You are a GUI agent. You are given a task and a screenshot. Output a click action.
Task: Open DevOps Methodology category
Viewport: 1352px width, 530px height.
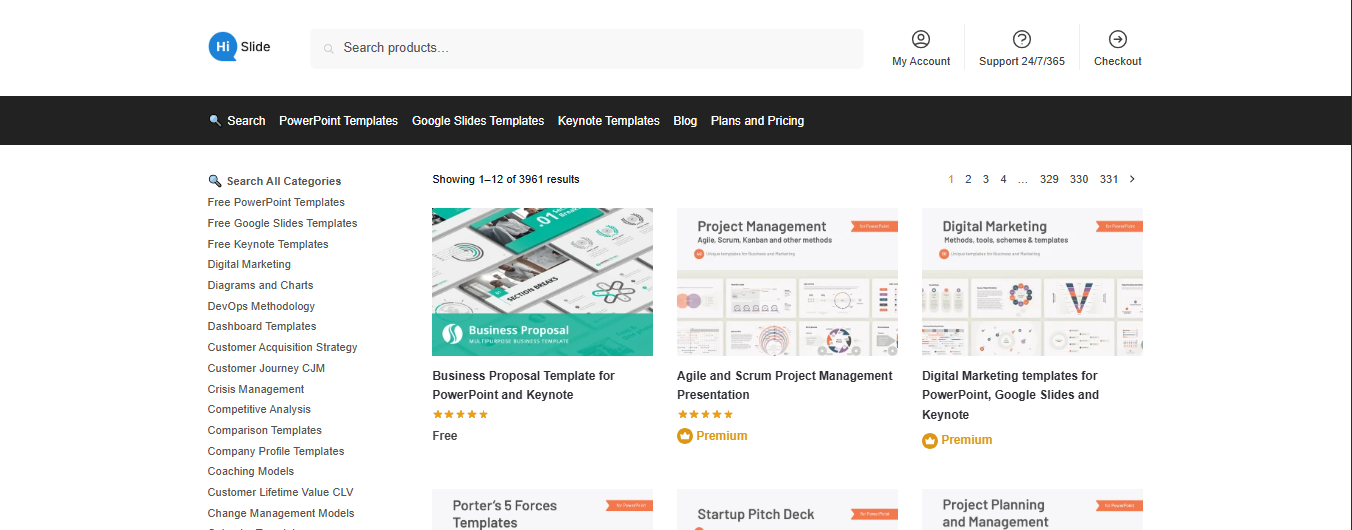261,306
